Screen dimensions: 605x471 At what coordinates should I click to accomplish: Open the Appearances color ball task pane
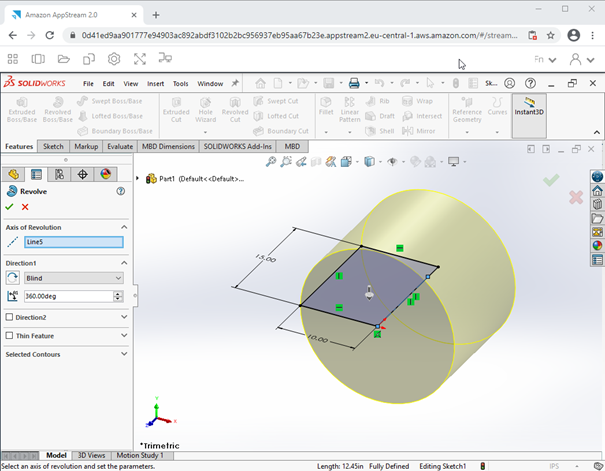click(x=597, y=246)
